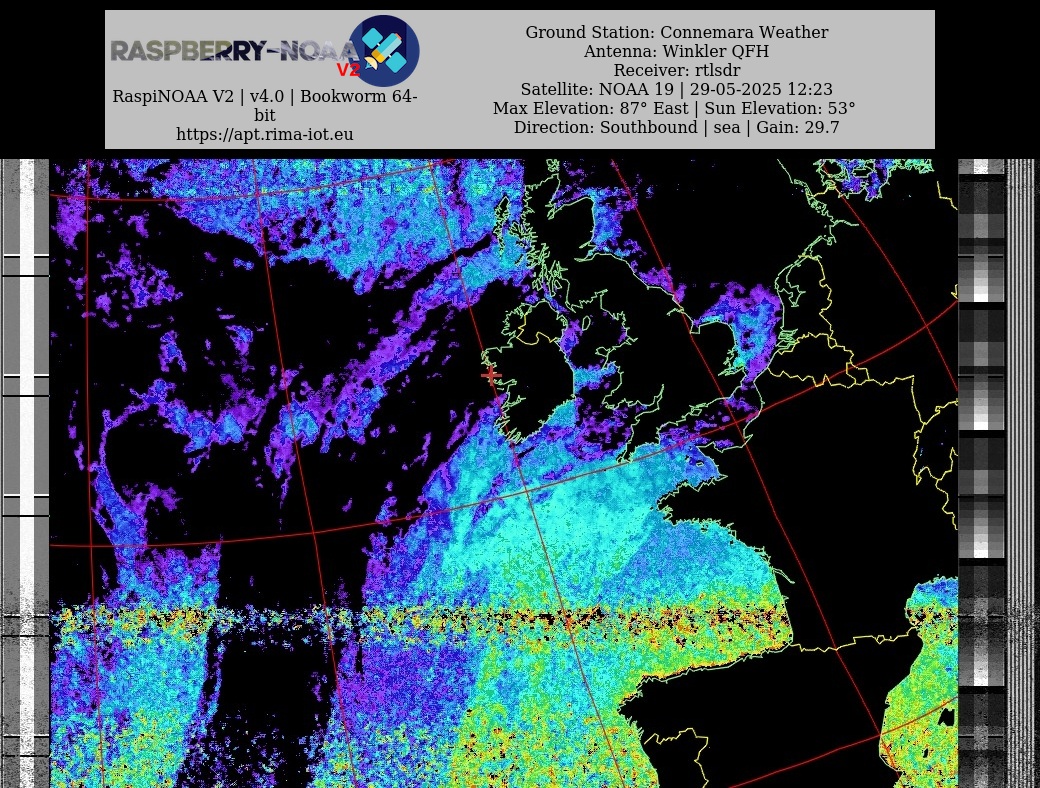The width and height of the screenshot is (1040, 788).
Task: Click 'Ground Station: Connemara Weather' text
Action: [677, 33]
